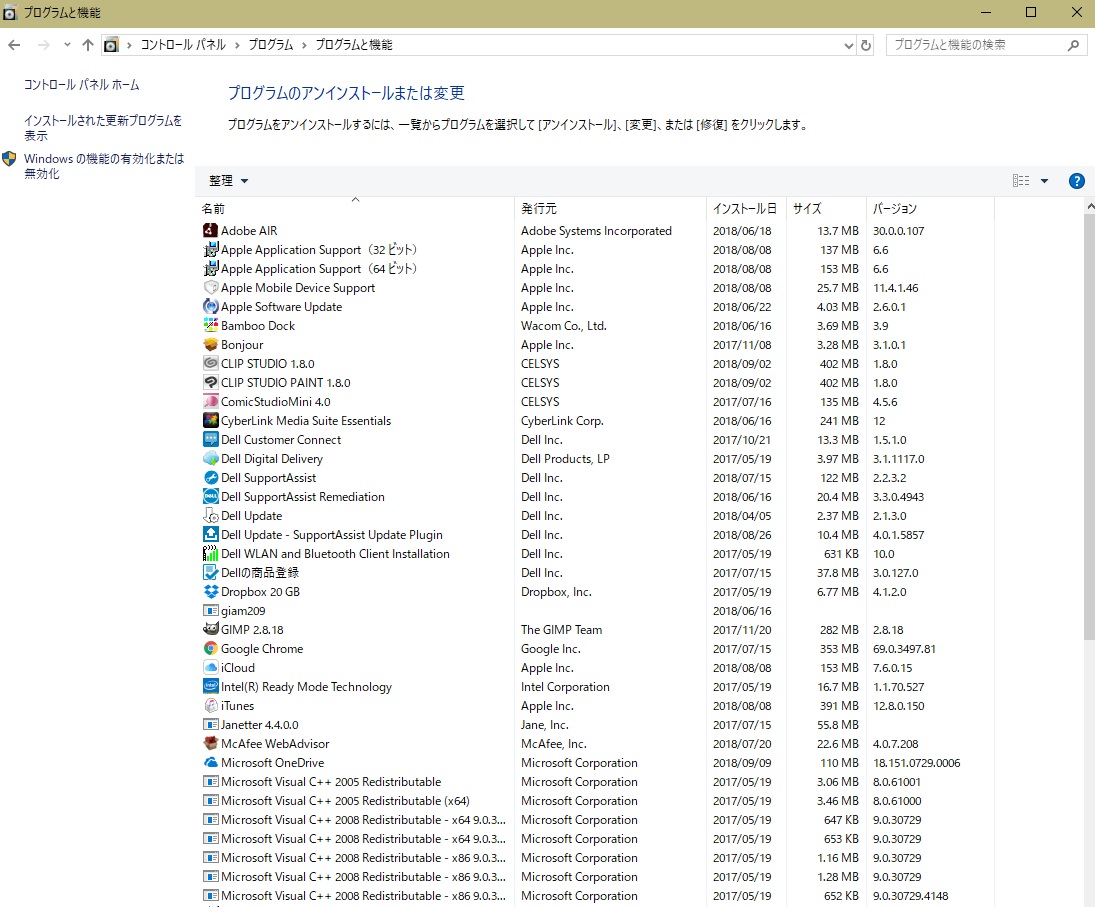Expand the address bar history dropdown
Image resolution: width=1095 pixels, height=907 pixels.
(846, 45)
